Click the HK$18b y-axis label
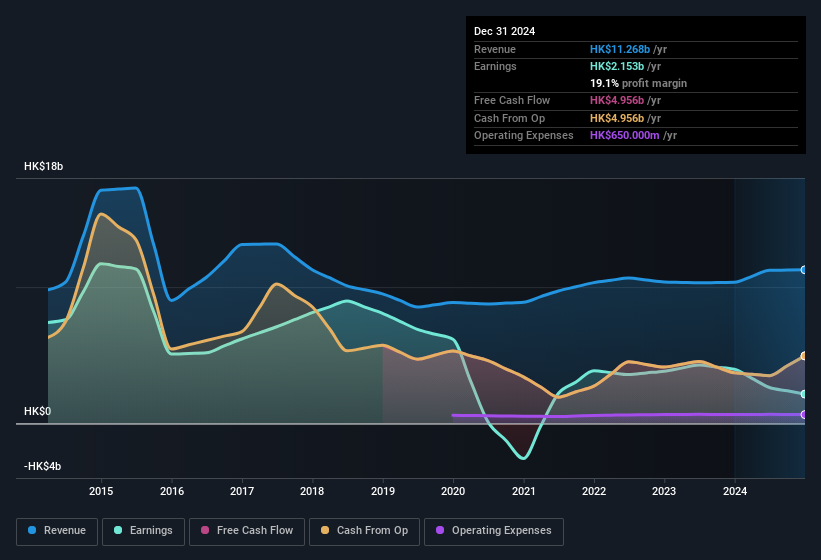Screen dimensions: 821x560 (43, 166)
